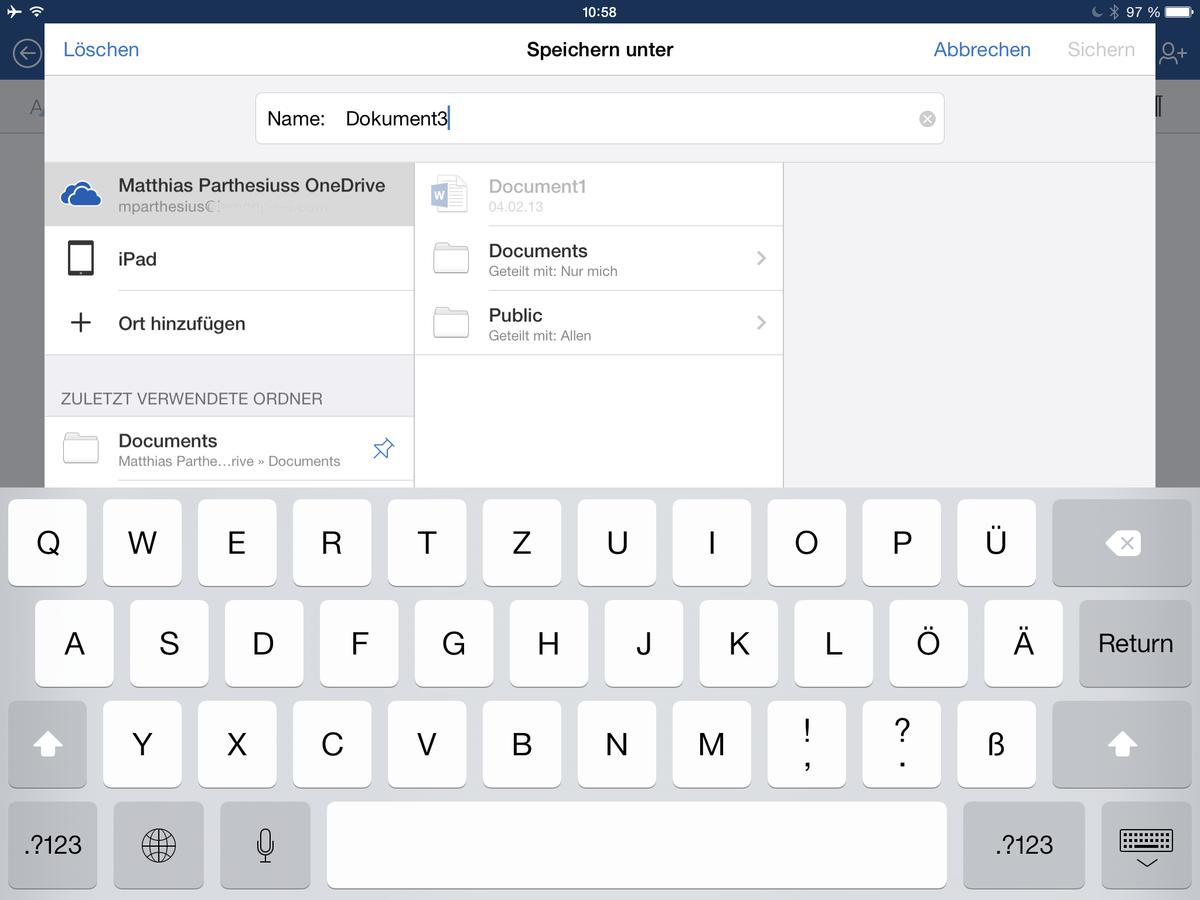Tap the space bar
This screenshot has height=900, width=1200.
click(x=636, y=845)
